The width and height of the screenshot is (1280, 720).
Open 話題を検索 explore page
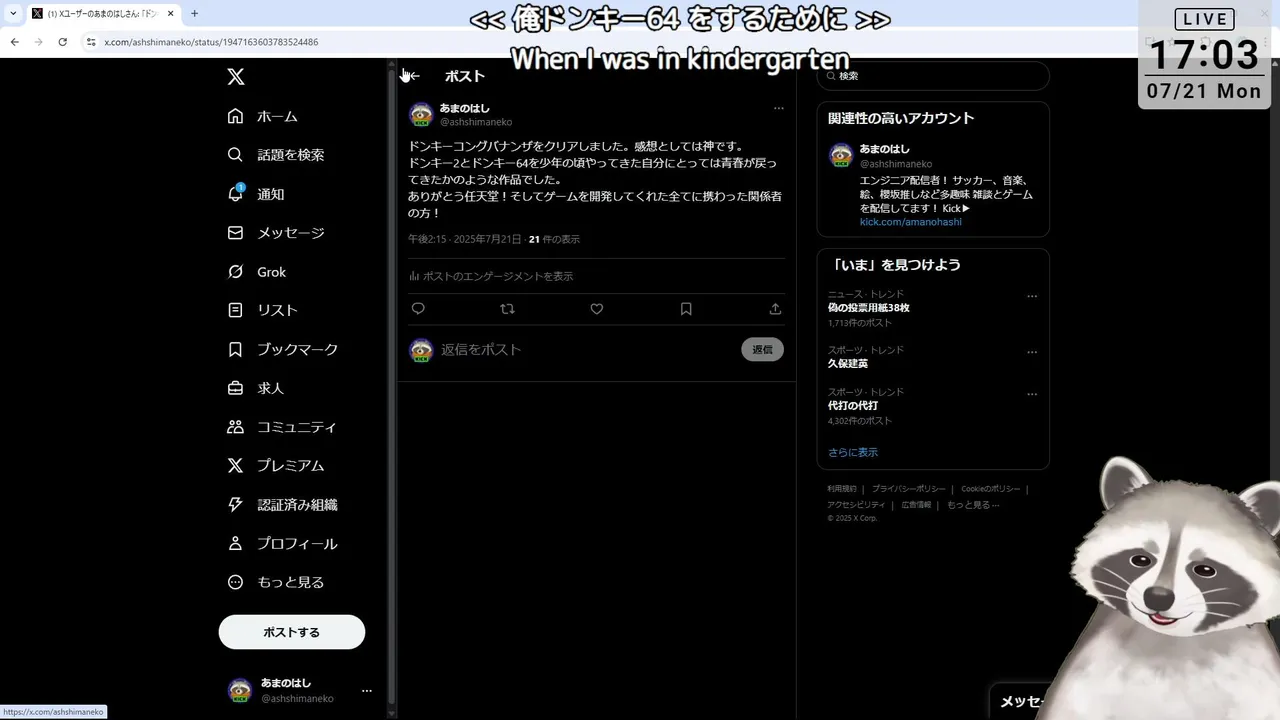(276, 155)
